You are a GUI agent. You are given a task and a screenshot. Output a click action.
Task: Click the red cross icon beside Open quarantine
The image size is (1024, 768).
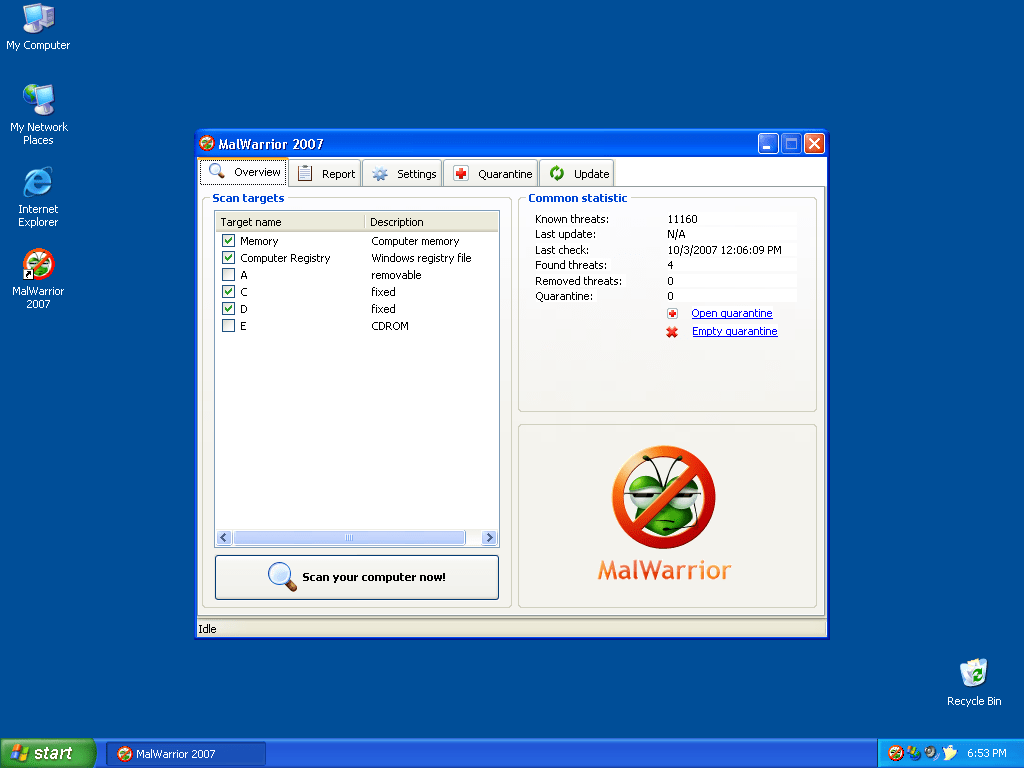(x=672, y=314)
